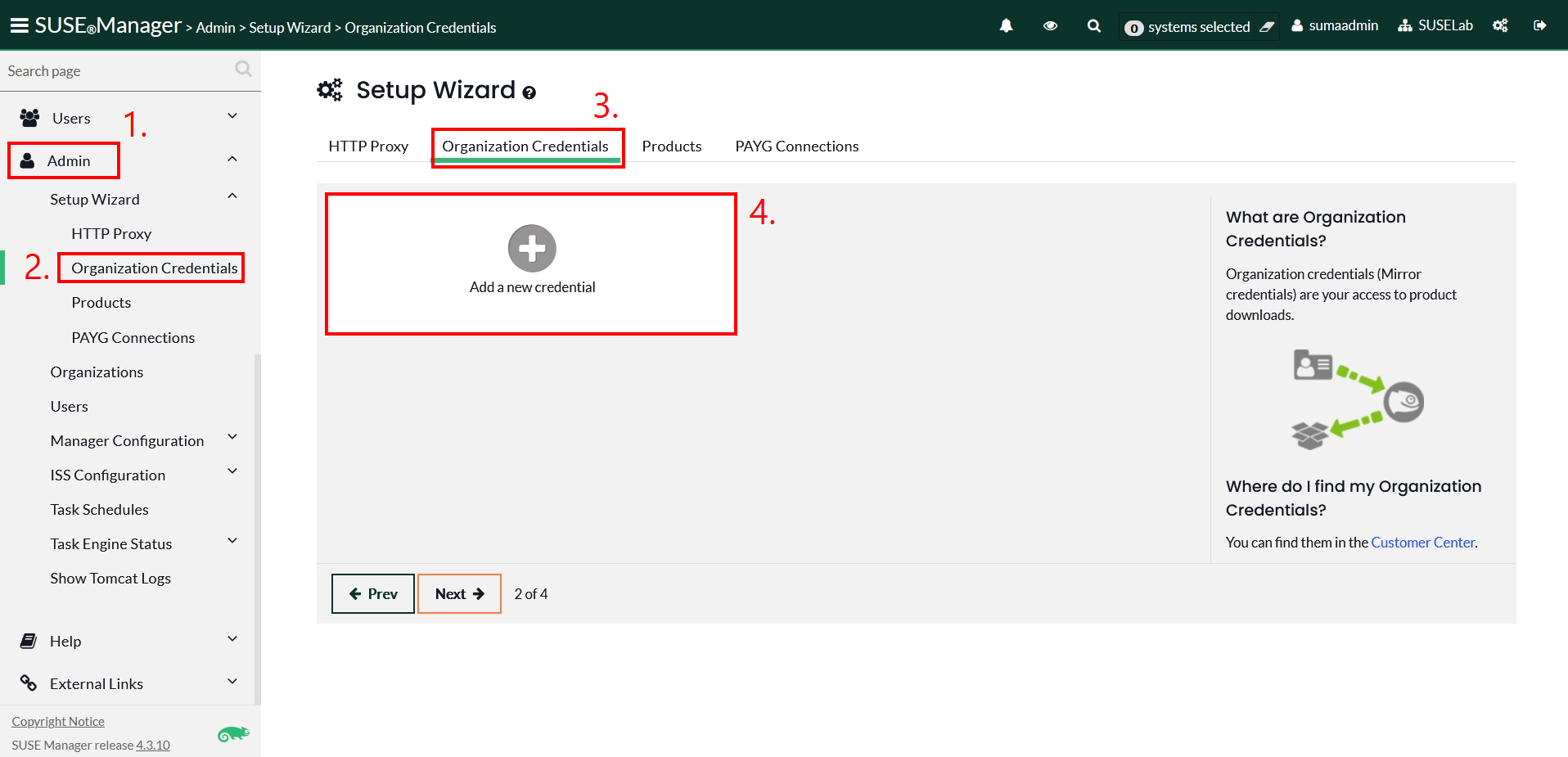Select Setup Wizard in sidebar
The width and height of the screenshot is (1568, 757).
(x=95, y=200)
